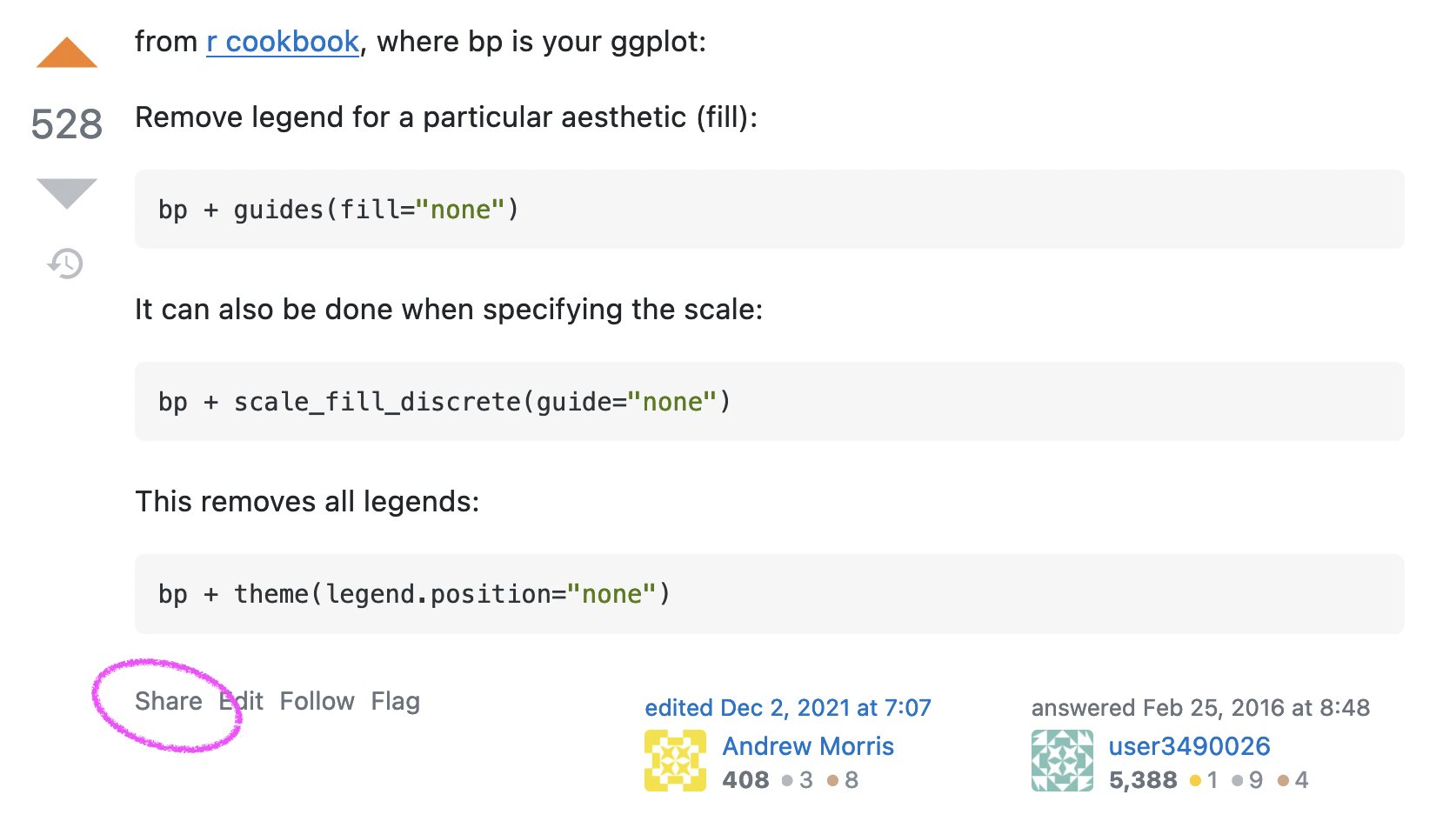Upvote the answer with orange arrow
This screenshot has width=1456, height=828.
pyautogui.click(x=67, y=54)
